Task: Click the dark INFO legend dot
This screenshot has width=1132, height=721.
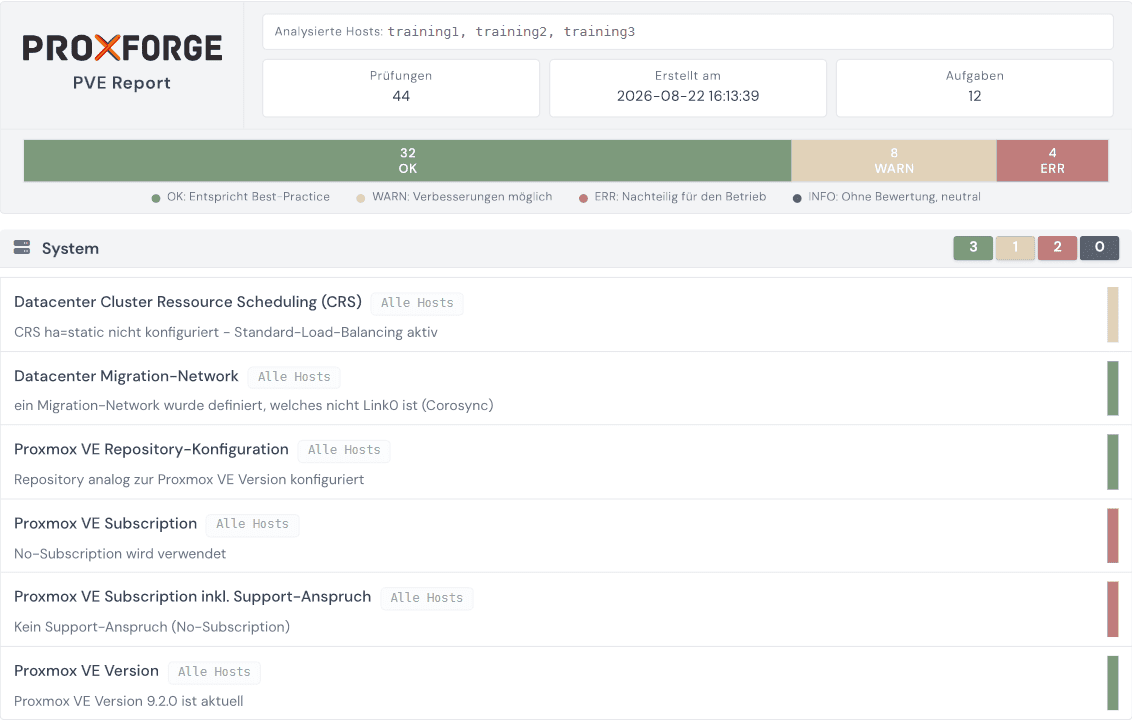Action: click(x=797, y=198)
